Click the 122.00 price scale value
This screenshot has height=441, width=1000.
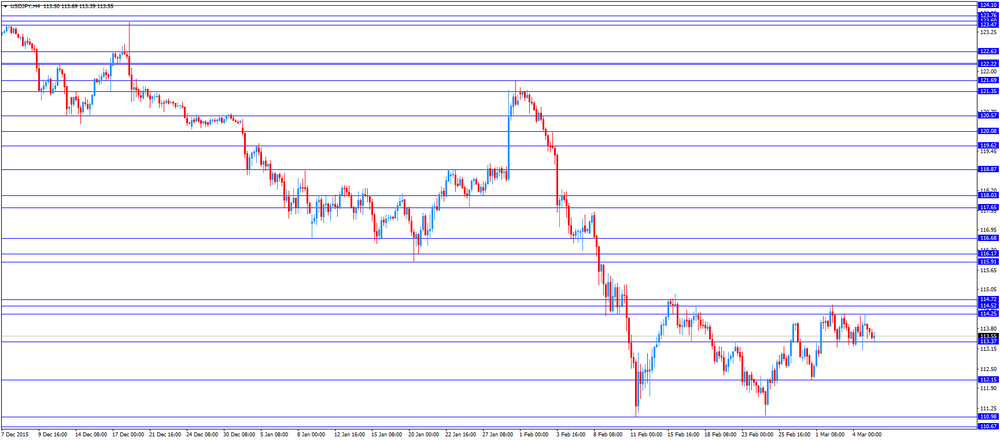coord(988,71)
